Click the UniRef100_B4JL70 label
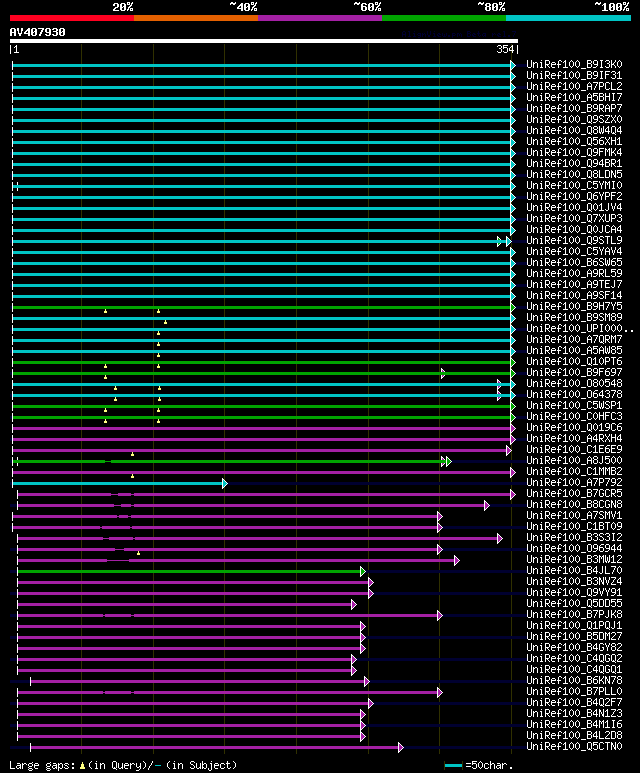The image size is (640, 773). (574, 570)
